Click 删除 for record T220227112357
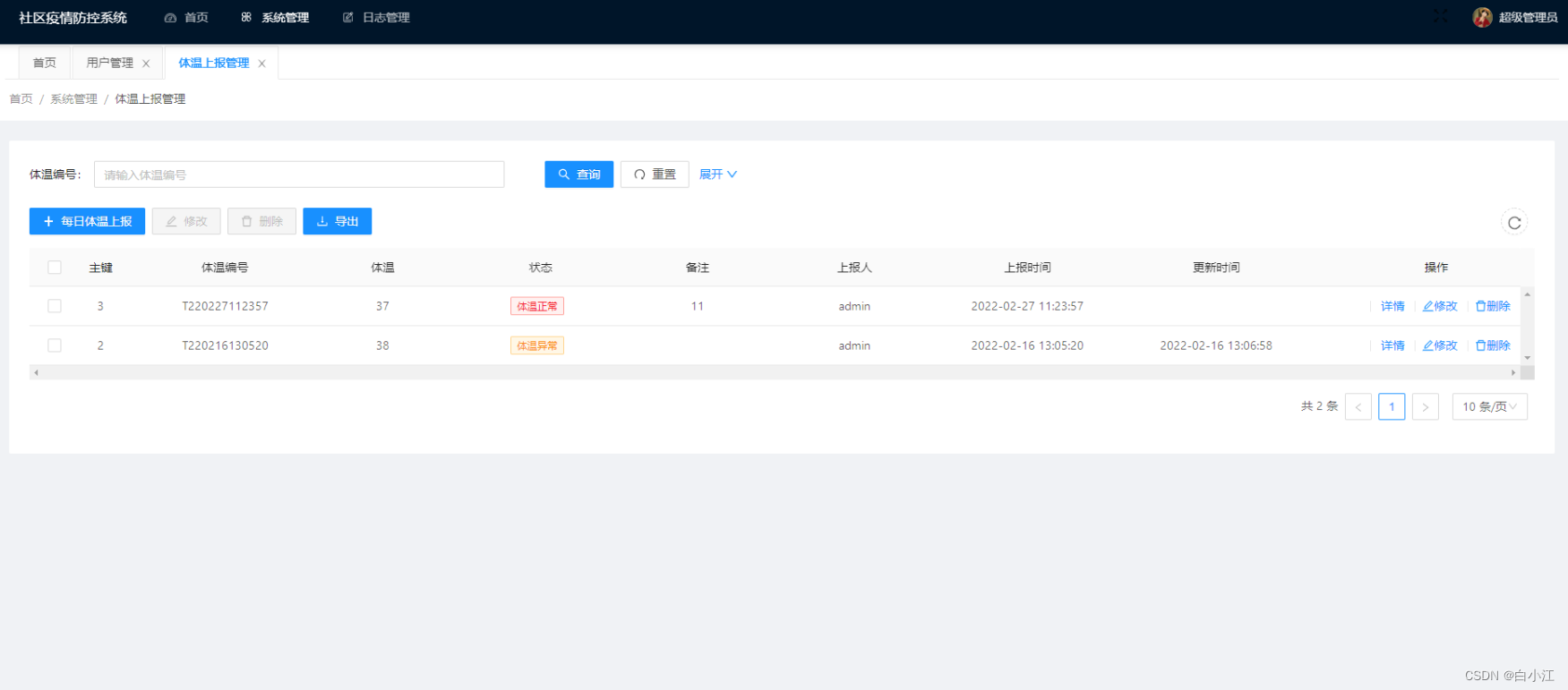This screenshot has height=690, width=1568. (x=1493, y=306)
